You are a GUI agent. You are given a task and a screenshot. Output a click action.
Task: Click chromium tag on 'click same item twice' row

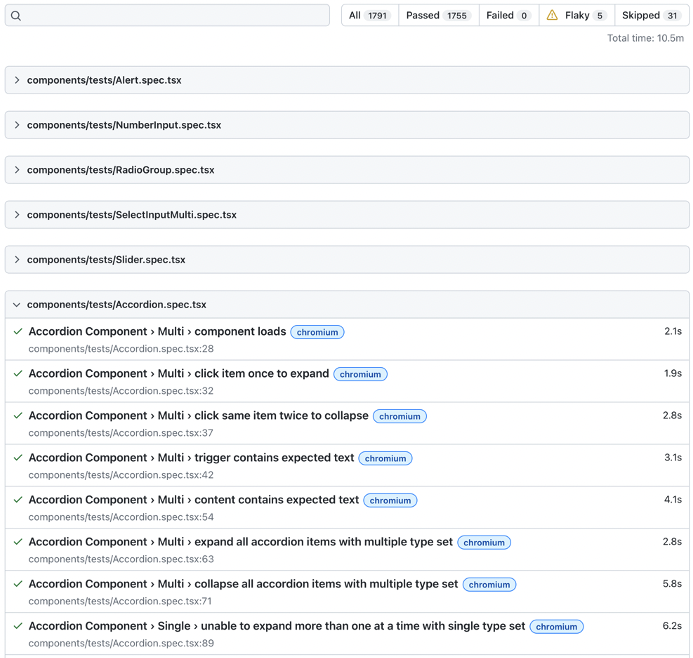coord(400,416)
